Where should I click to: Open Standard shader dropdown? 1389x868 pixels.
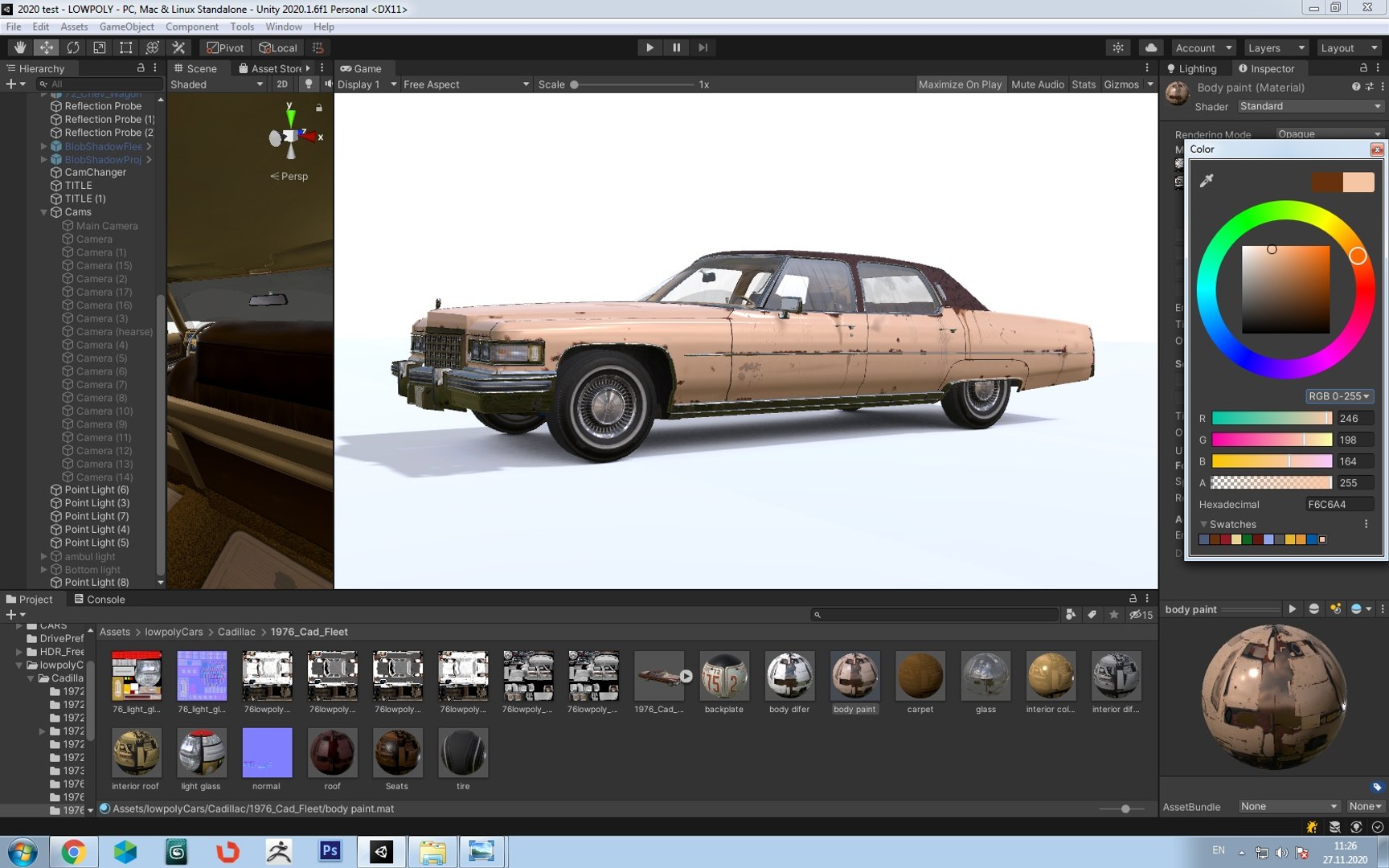[x=1309, y=106]
